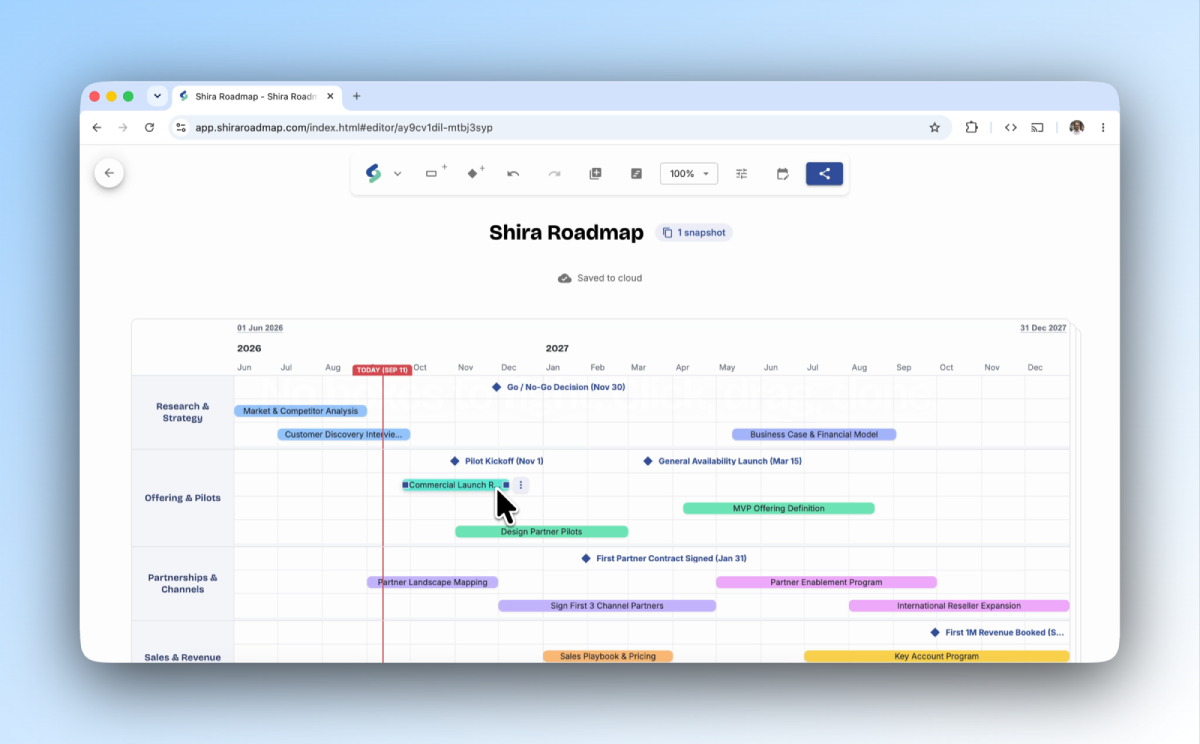The image size is (1200, 744).
Task: Close the Shira Roadmap tab
Action: click(330, 96)
